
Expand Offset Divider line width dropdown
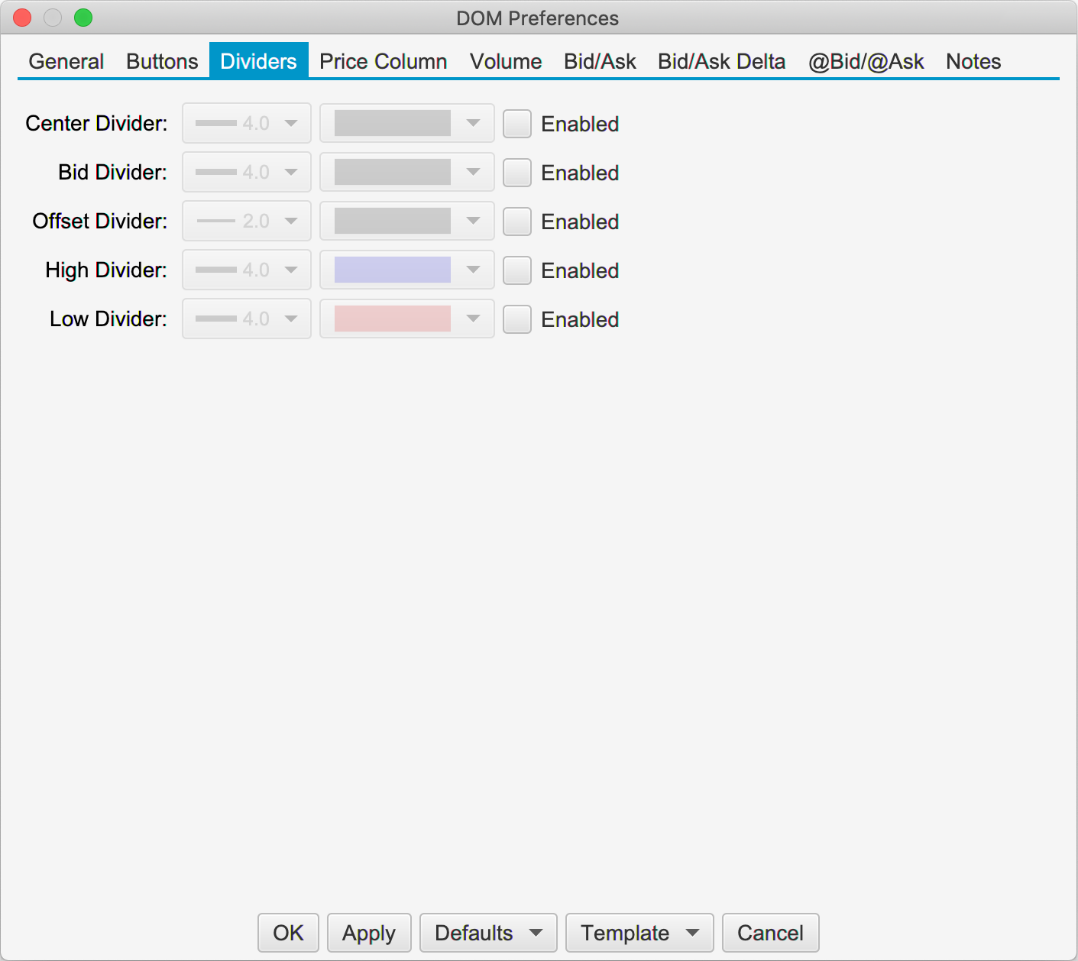click(247, 222)
